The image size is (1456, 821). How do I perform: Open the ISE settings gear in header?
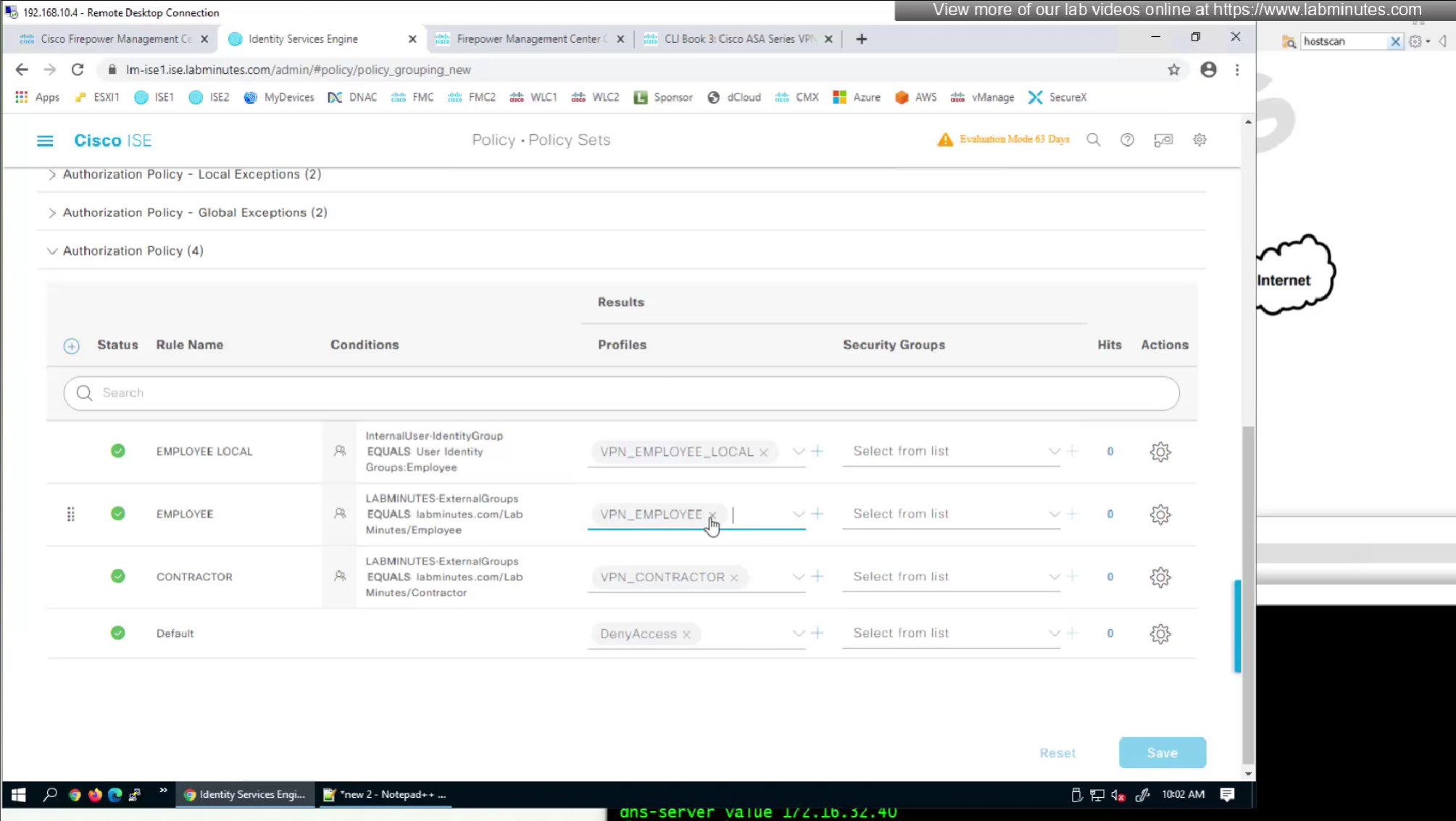click(x=1199, y=140)
